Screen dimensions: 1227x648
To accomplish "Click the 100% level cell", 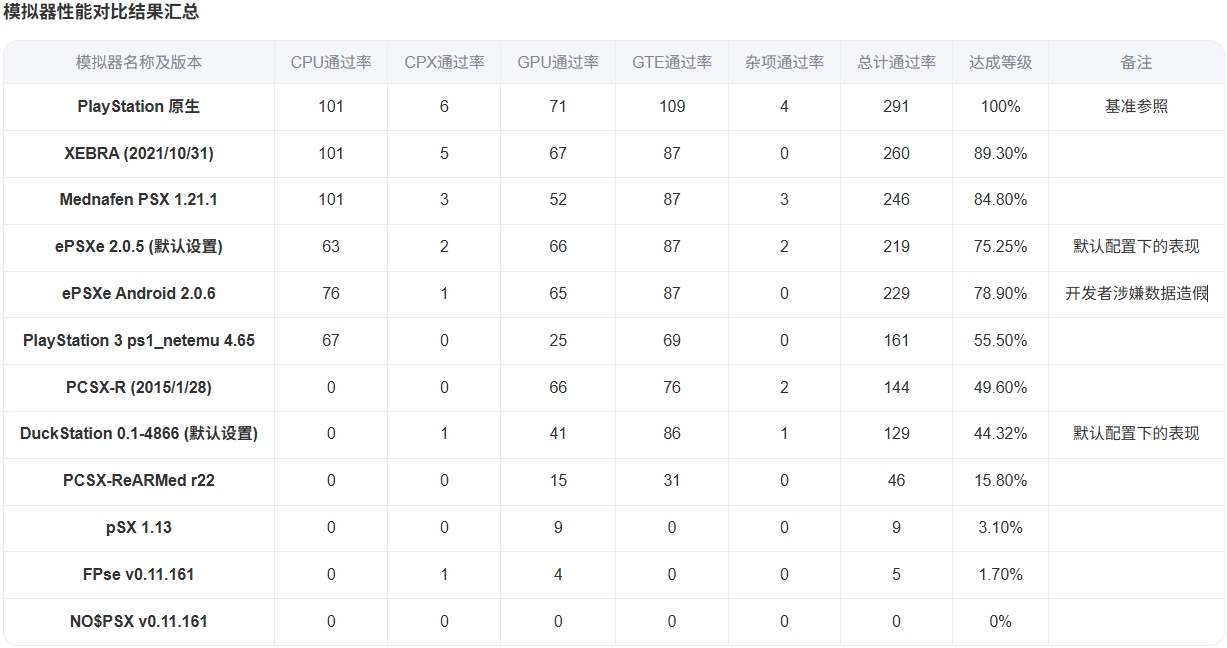I will (1000, 106).
